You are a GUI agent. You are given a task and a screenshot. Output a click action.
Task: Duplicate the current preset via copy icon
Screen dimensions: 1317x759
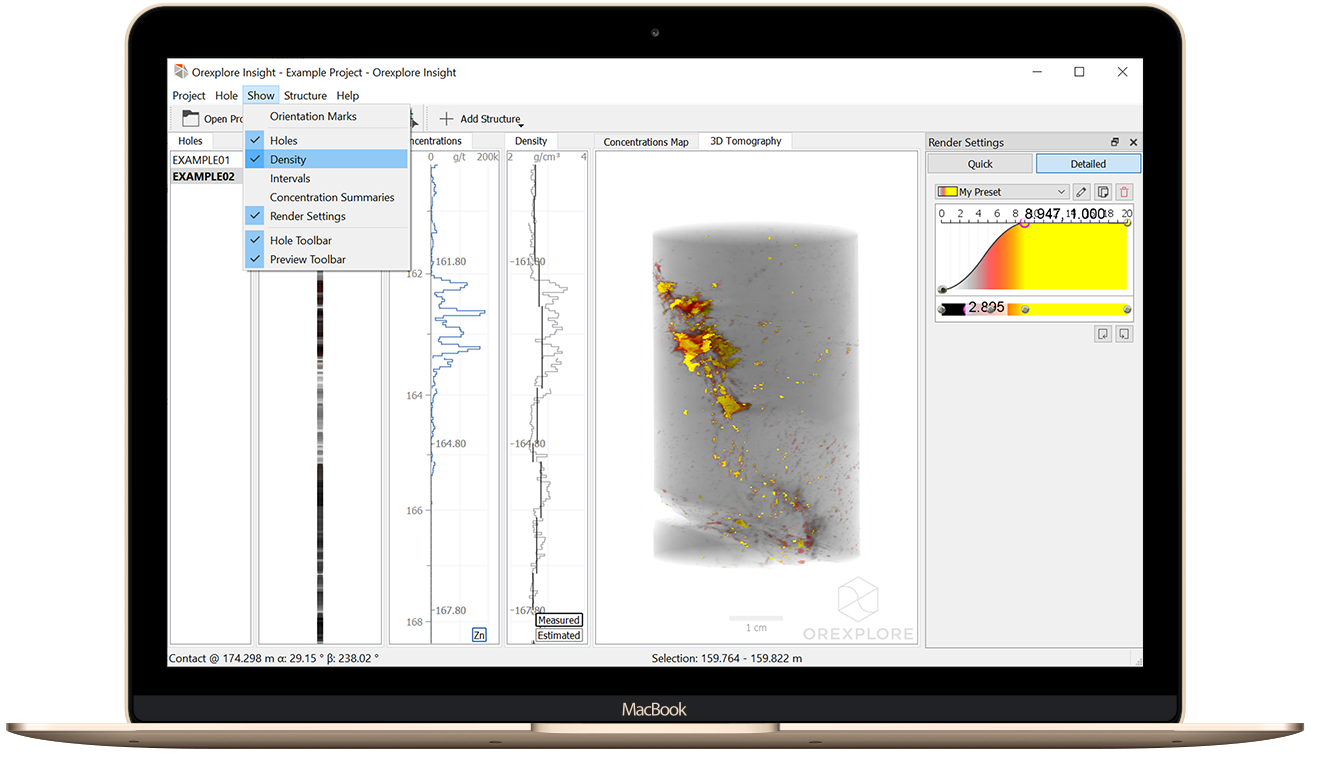click(1104, 191)
